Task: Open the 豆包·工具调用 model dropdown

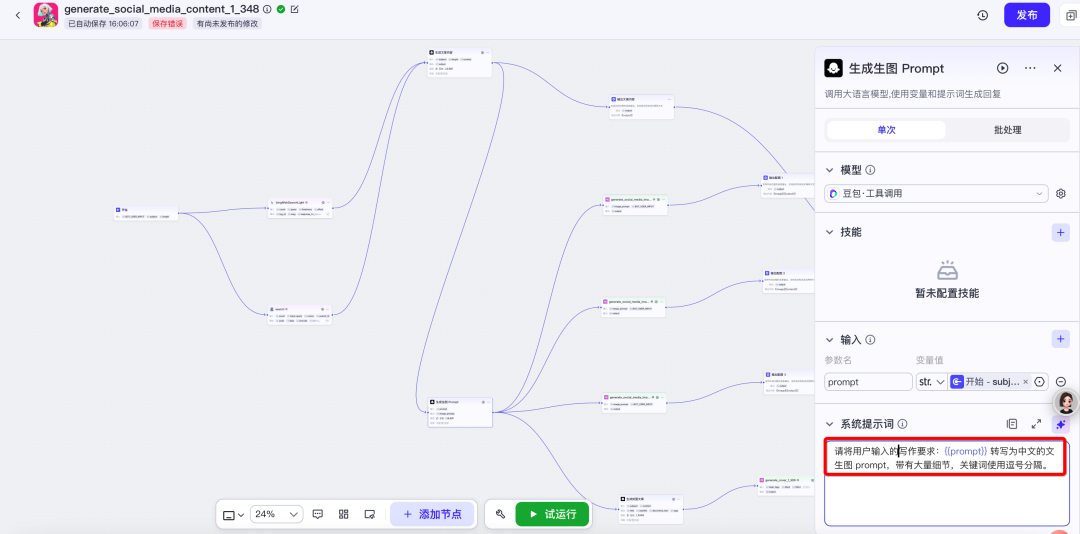Action: (937, 194)
